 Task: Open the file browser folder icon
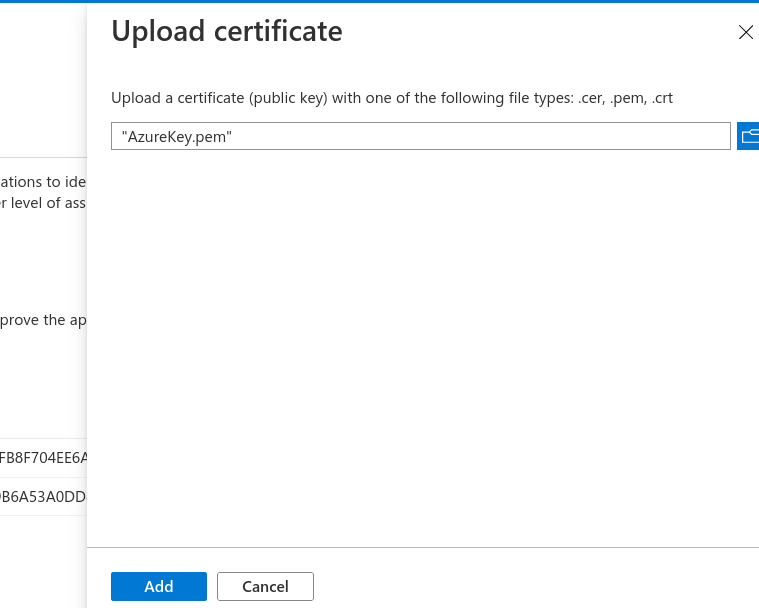748,136
